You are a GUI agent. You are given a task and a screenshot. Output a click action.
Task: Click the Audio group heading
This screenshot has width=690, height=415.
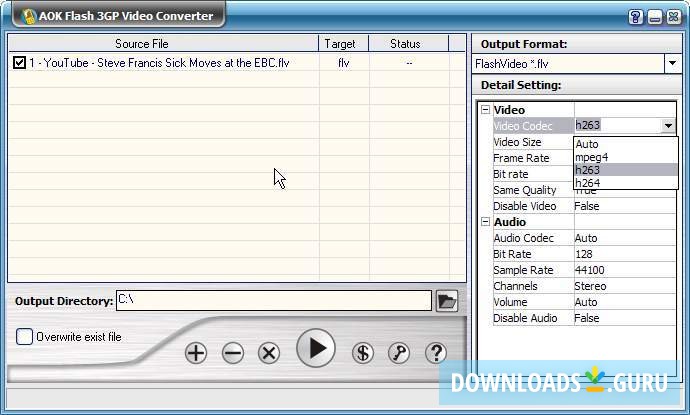tap(510, 222)
